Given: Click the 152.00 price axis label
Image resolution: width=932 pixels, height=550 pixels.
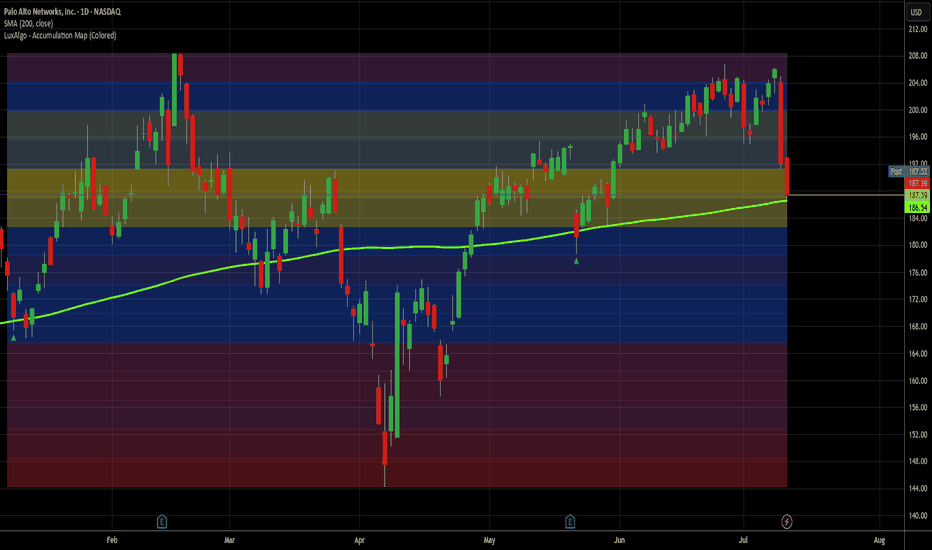Looking at the screenshot, I should click(x=918, y=435).
